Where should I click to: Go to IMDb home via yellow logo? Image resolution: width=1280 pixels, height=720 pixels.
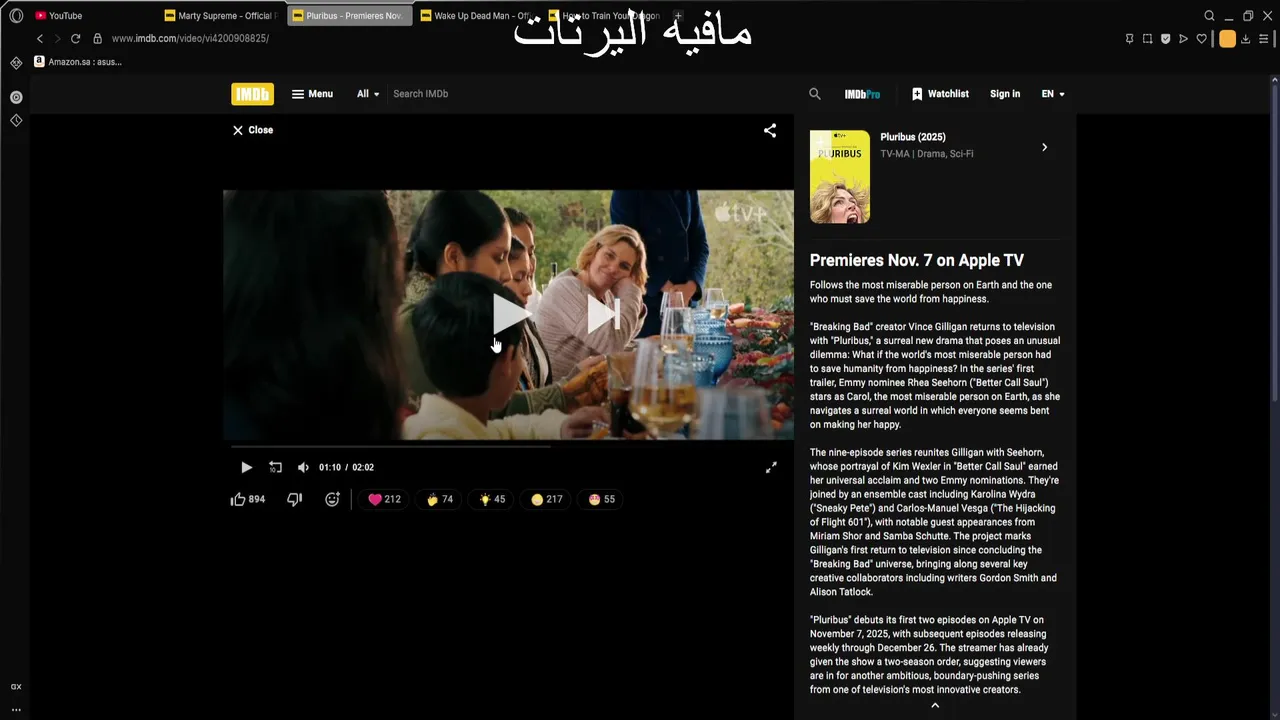pyautogui.click(x=252, y=94)
